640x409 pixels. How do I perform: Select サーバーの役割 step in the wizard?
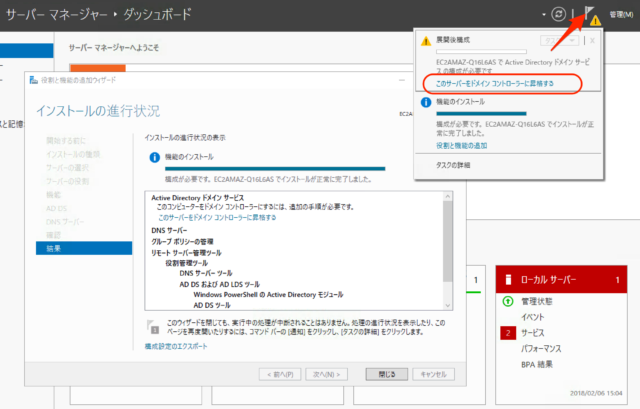click(67, 181)
